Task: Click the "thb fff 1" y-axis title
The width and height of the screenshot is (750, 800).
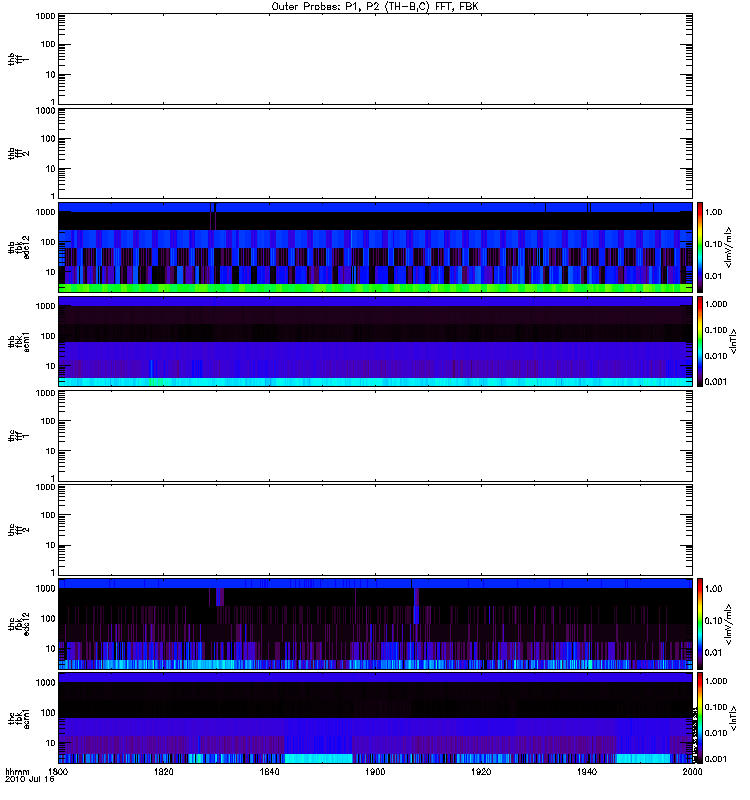Action: [x=18, y=59]
